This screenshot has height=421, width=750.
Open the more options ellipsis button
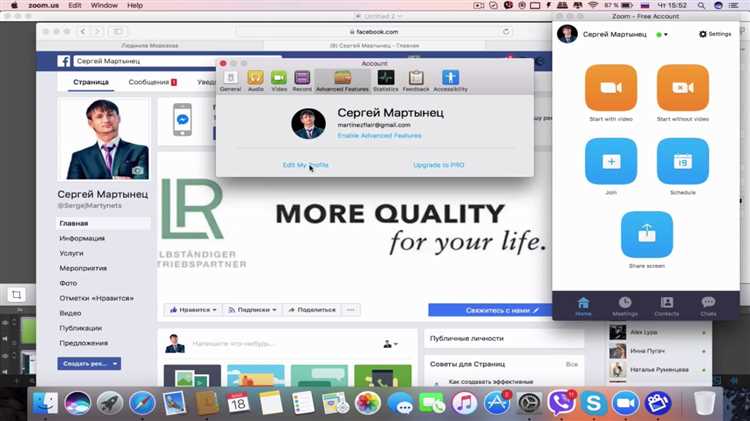pos(351,310)
